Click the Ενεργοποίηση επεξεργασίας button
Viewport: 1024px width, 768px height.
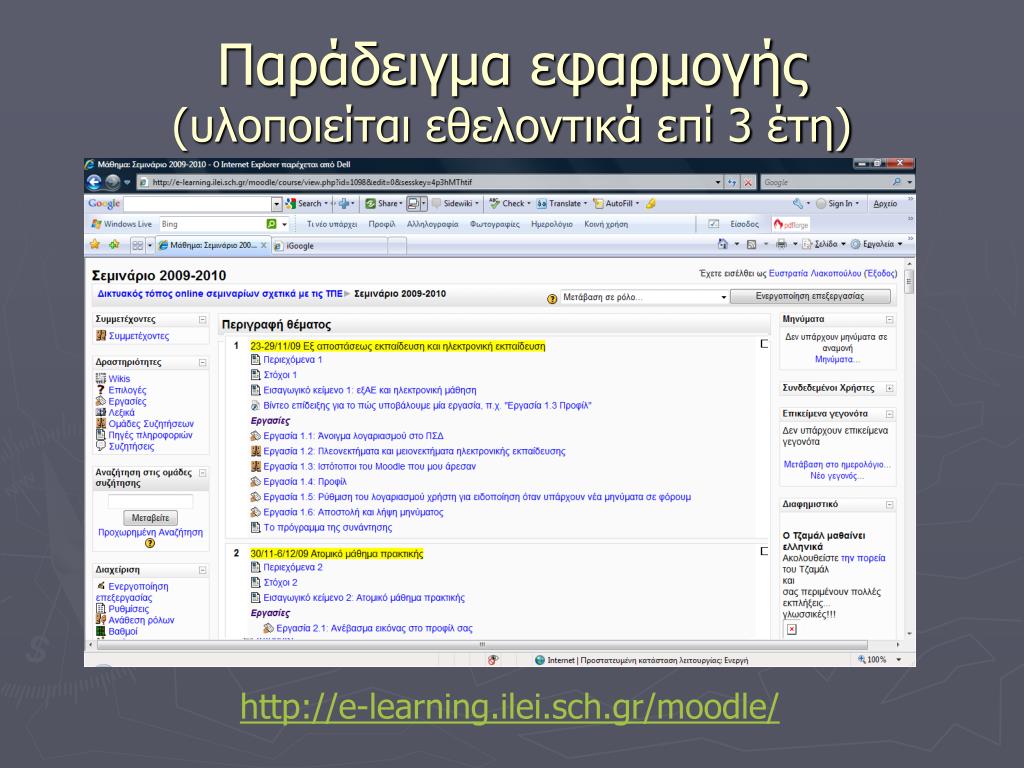tap(810, 296)
